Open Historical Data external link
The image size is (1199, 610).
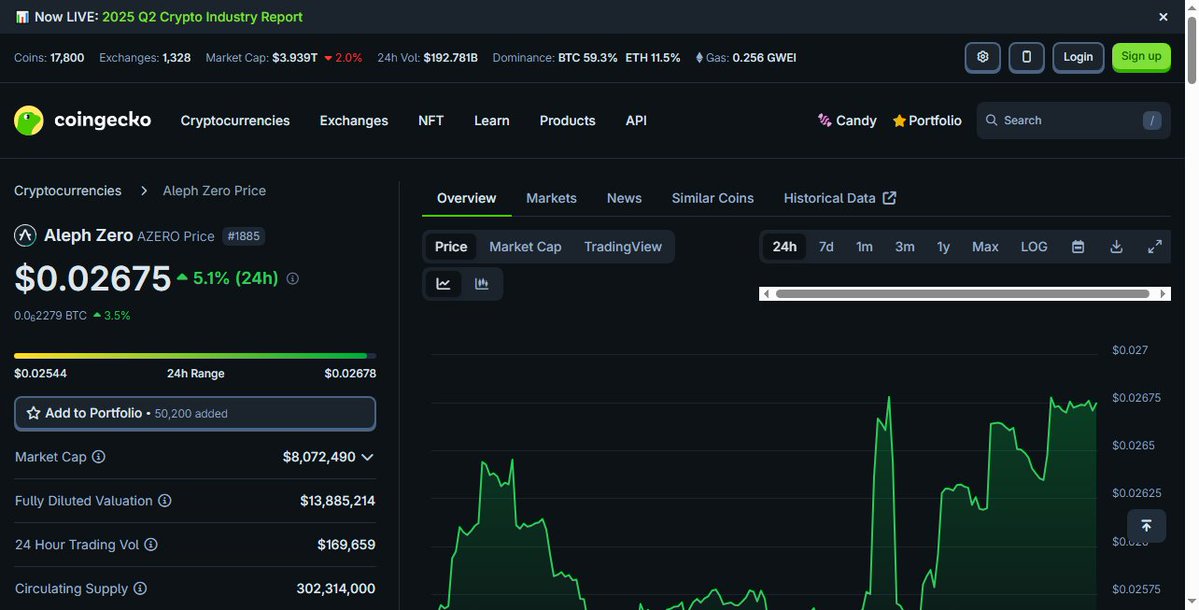pos(840,198)
